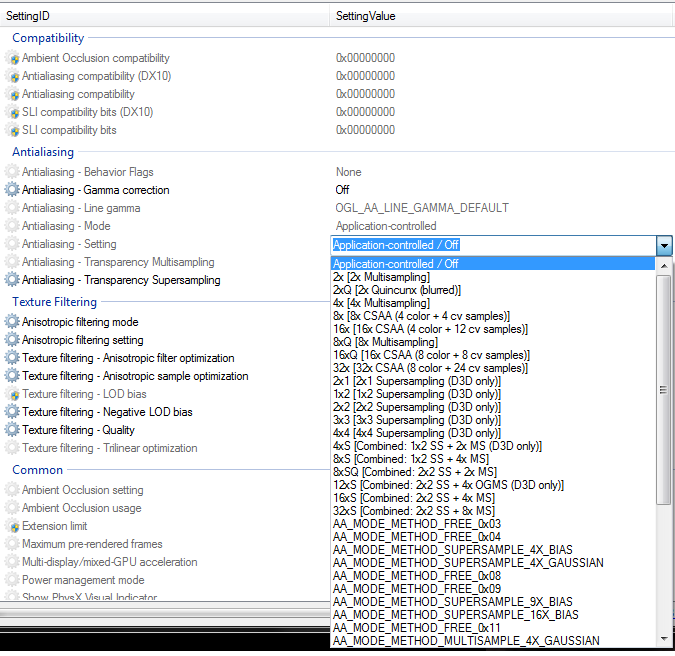The image size is (675, 656).
Task: Choose AA_MODE_METHOD_MULTISAMPLE_4X_GAUSSIAN option
Action: [493, 641]
